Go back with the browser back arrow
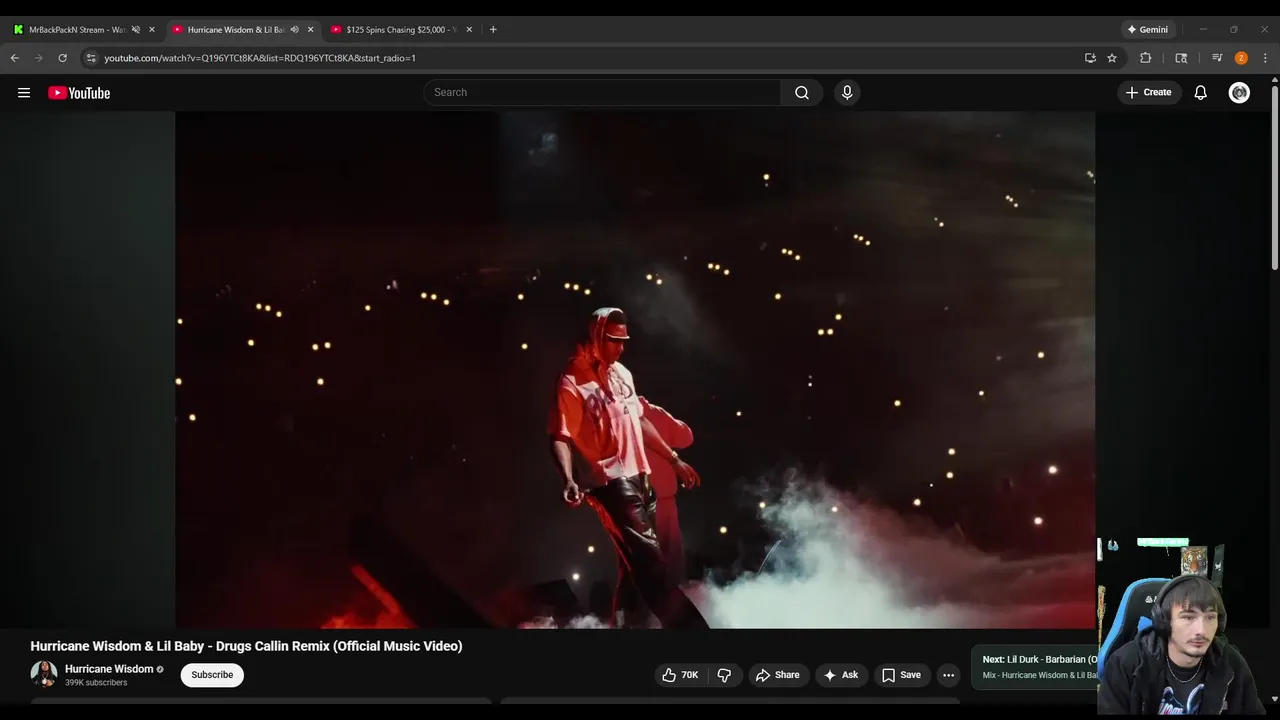The width and height of the screenshot is (1280, 720). (15, 58)
